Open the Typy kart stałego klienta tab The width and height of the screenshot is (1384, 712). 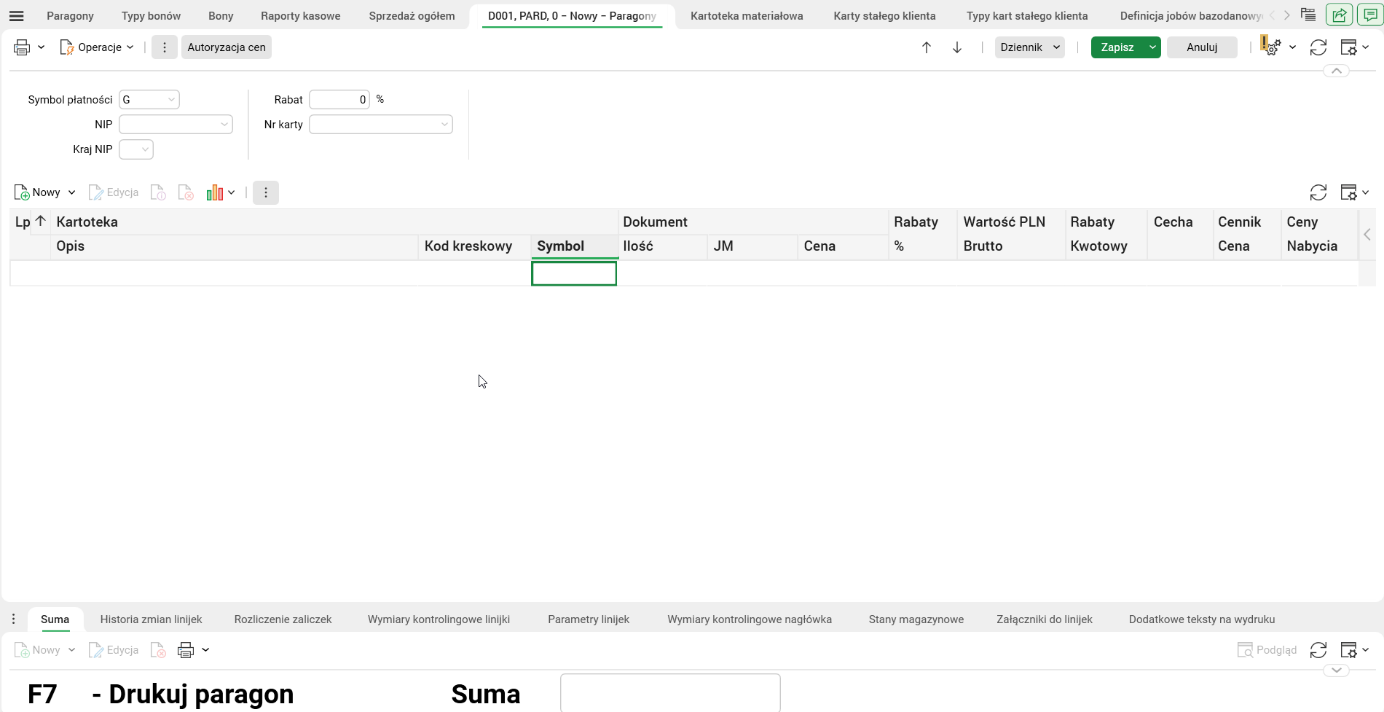[1027, 16]
